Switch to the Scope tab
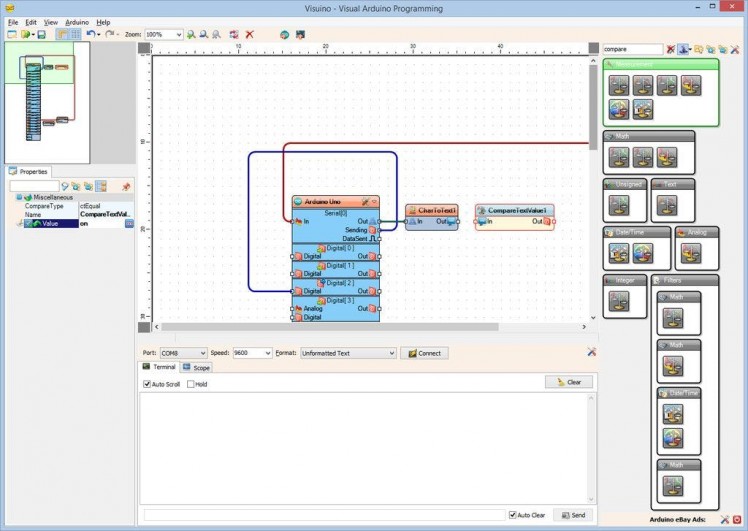The width and height of the screenshot is (748, 531). click(196, 368)
